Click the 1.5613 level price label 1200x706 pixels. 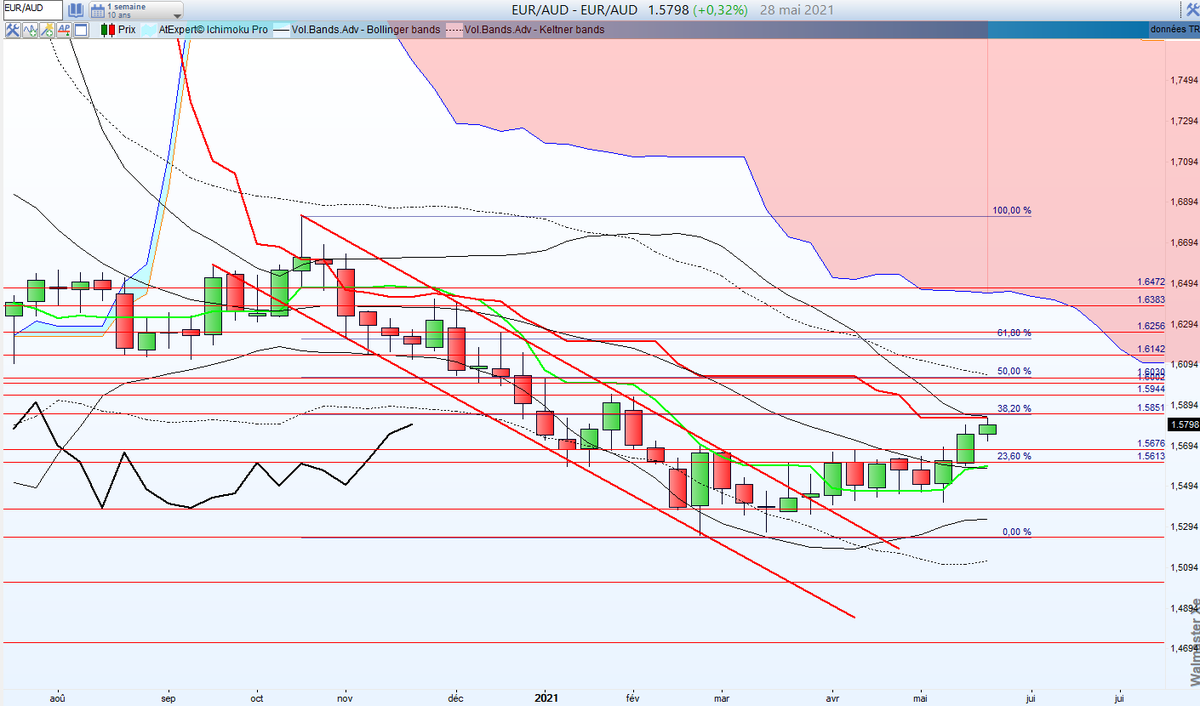(1150, 456)
